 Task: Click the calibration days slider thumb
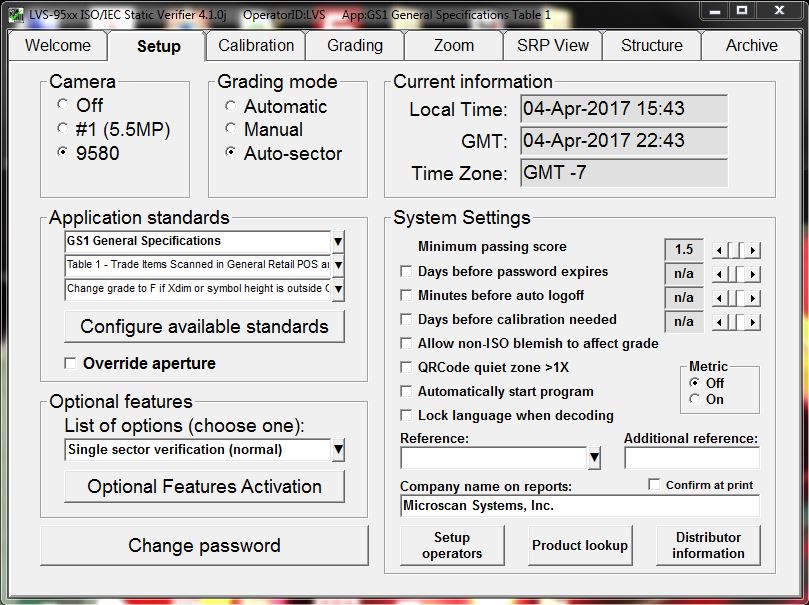click(x=740, y=322)
